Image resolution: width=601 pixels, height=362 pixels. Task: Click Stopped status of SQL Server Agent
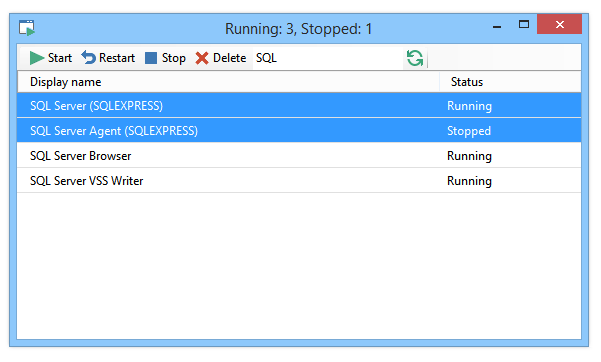469,131
